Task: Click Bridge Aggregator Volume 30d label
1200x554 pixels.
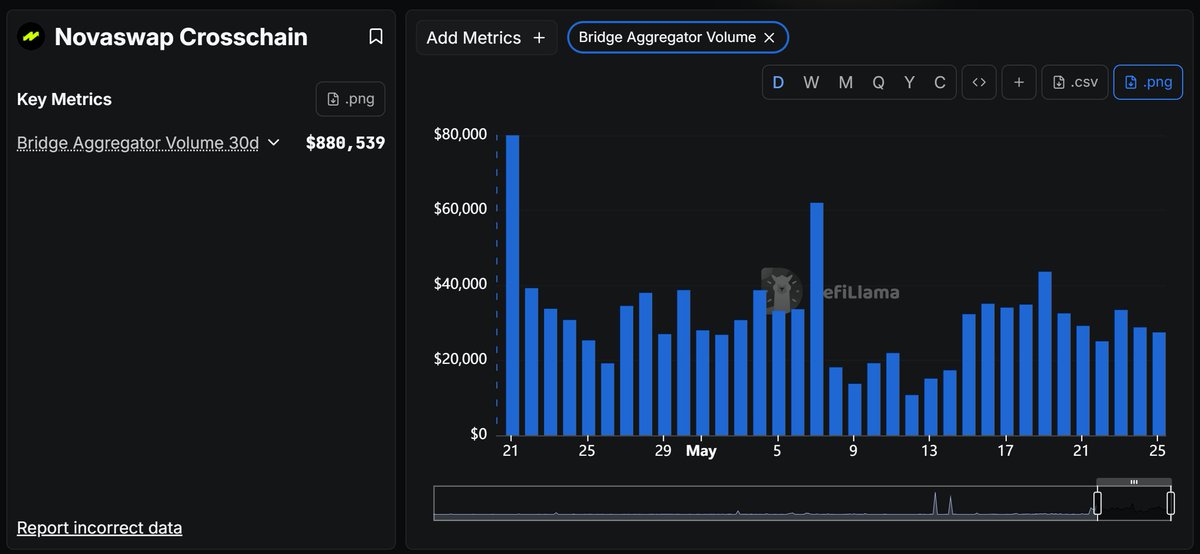Action: (138, 143)
